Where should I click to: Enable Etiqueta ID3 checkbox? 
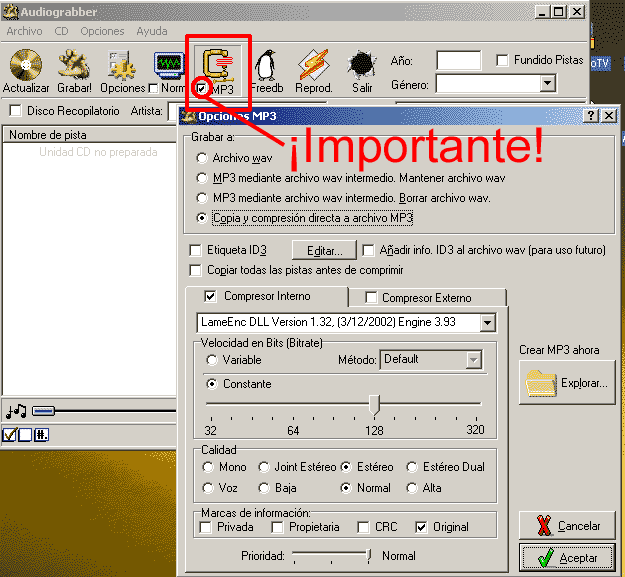click(195, 250)
